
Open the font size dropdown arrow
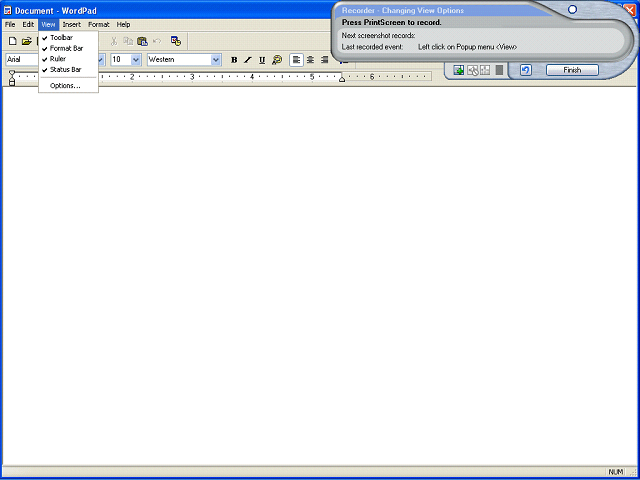point(136,60)
